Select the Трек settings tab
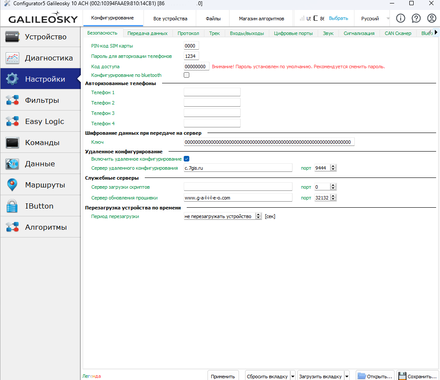This screenshot has height=380, width=440. (x=215, y=33)
